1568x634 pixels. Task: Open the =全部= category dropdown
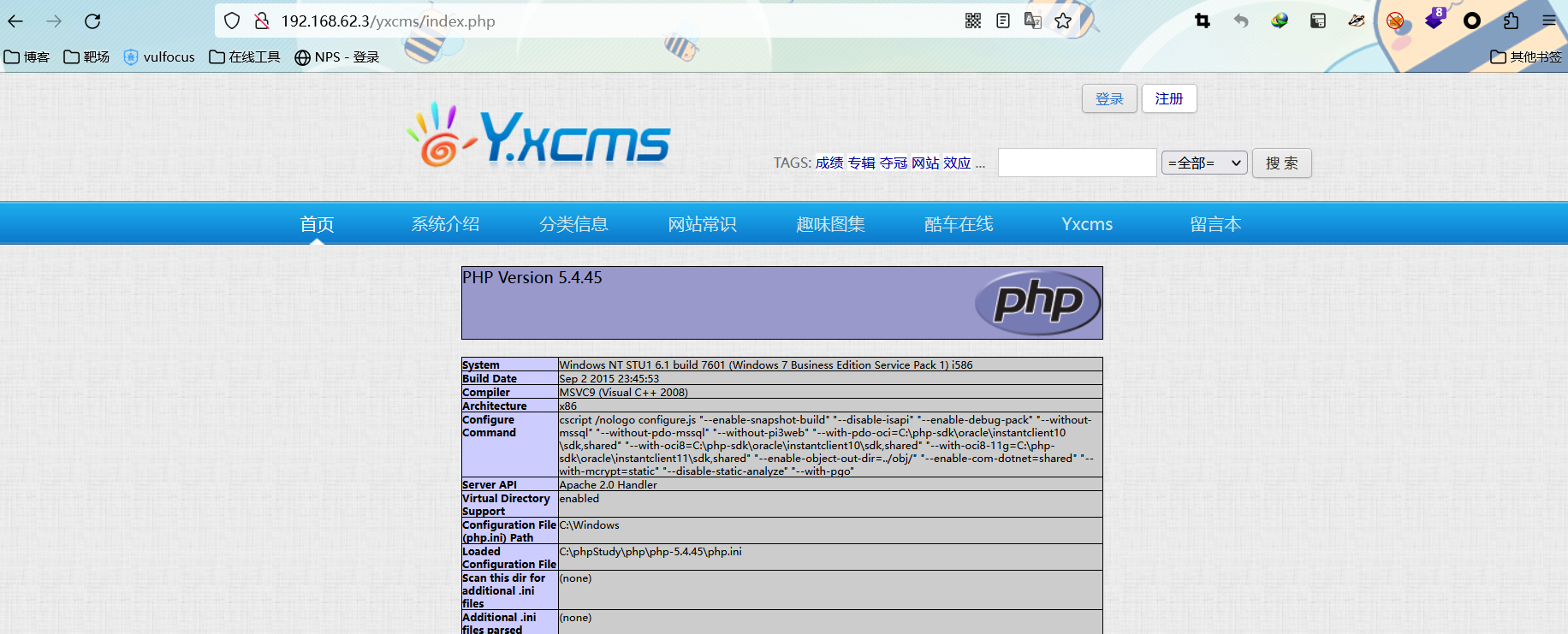click(x=1204, y=163)
